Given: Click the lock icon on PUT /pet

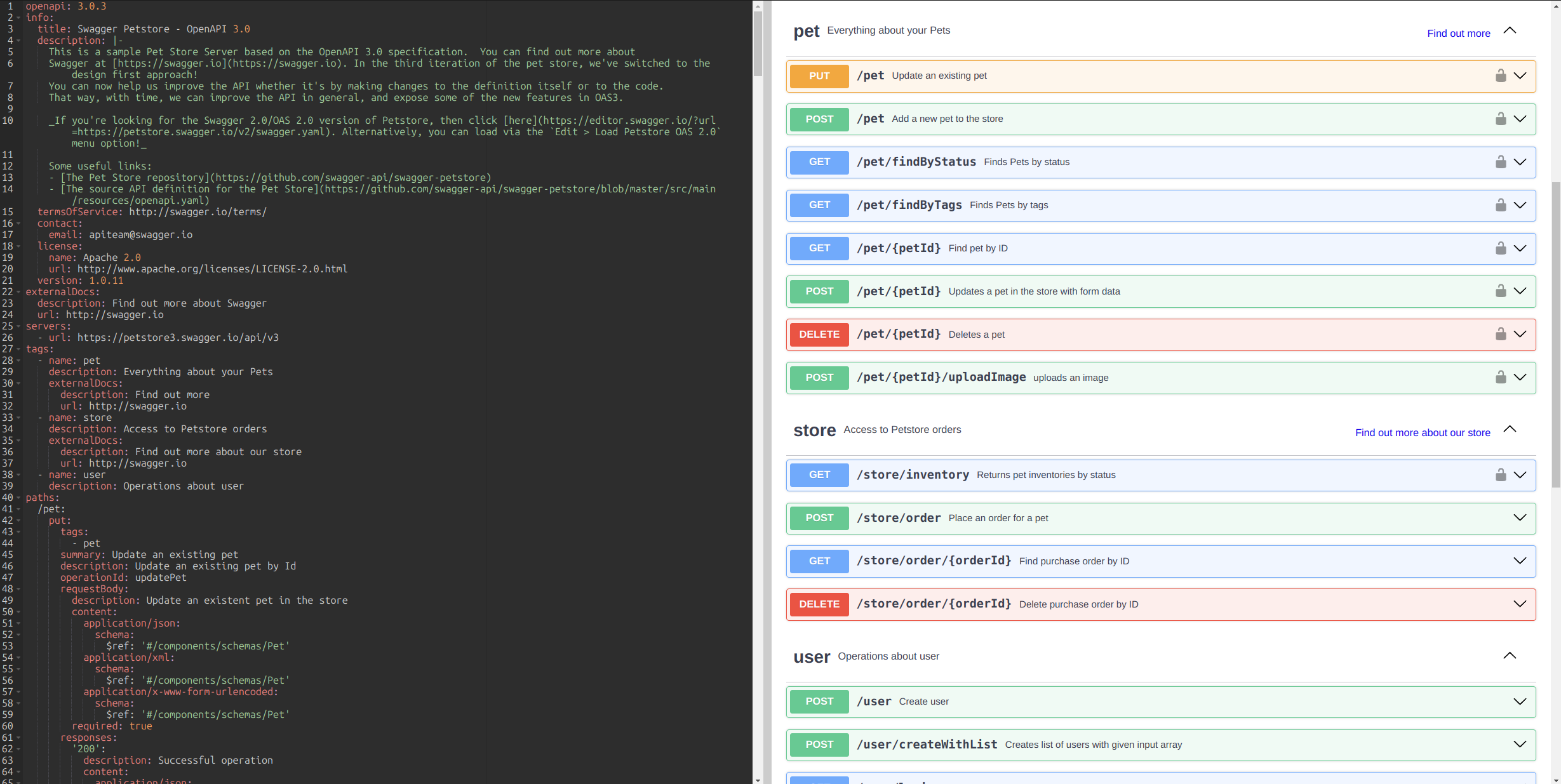Looking at the screenshot, I should click(1501, 76).
